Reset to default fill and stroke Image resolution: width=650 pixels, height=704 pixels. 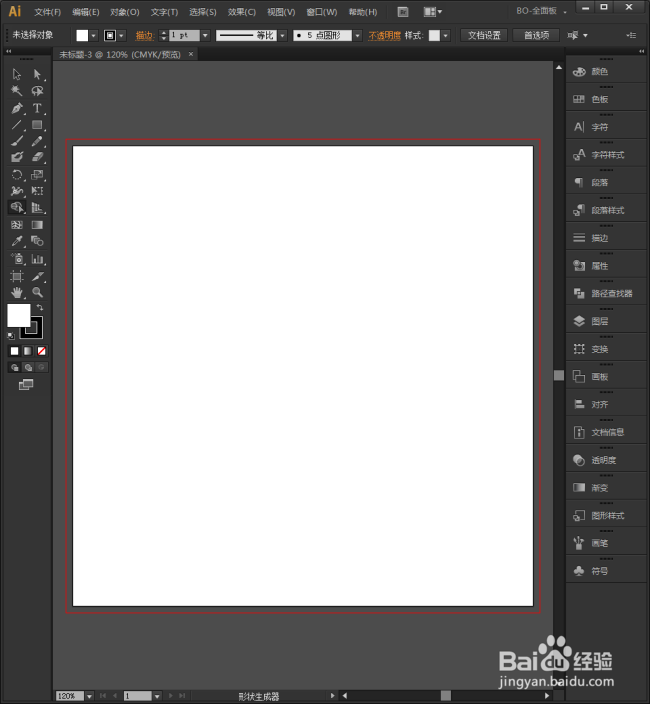[11, 335]
